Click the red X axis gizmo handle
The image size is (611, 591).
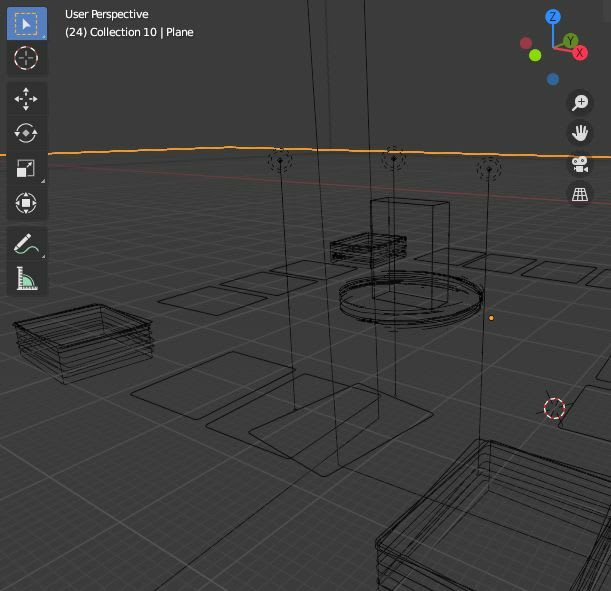(580, 53)
